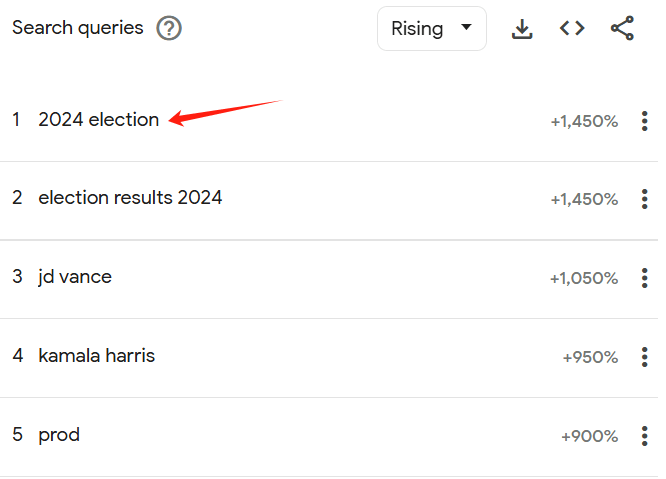Click the share icon
Viewport: 666px width, 479px height.
(x=622, y=28)
